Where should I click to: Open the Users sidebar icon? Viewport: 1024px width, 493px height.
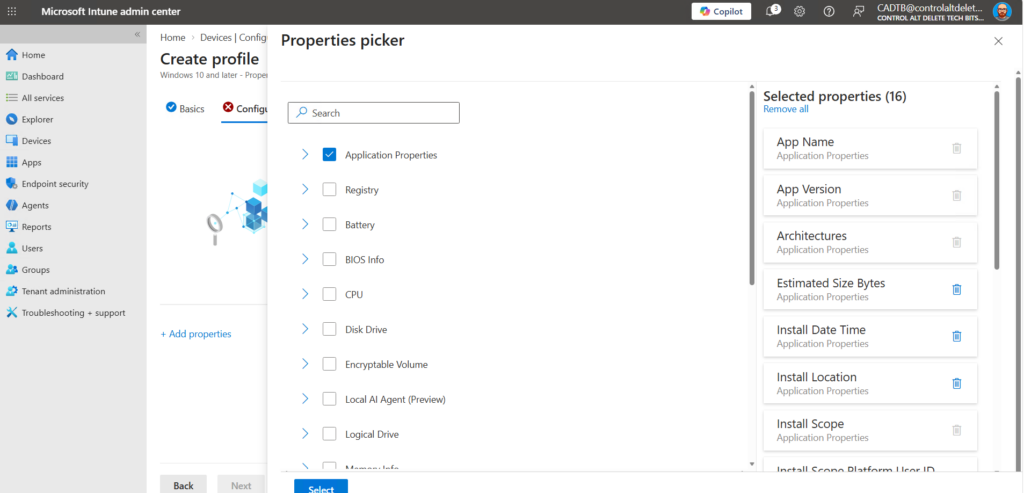tap(11, 248)
